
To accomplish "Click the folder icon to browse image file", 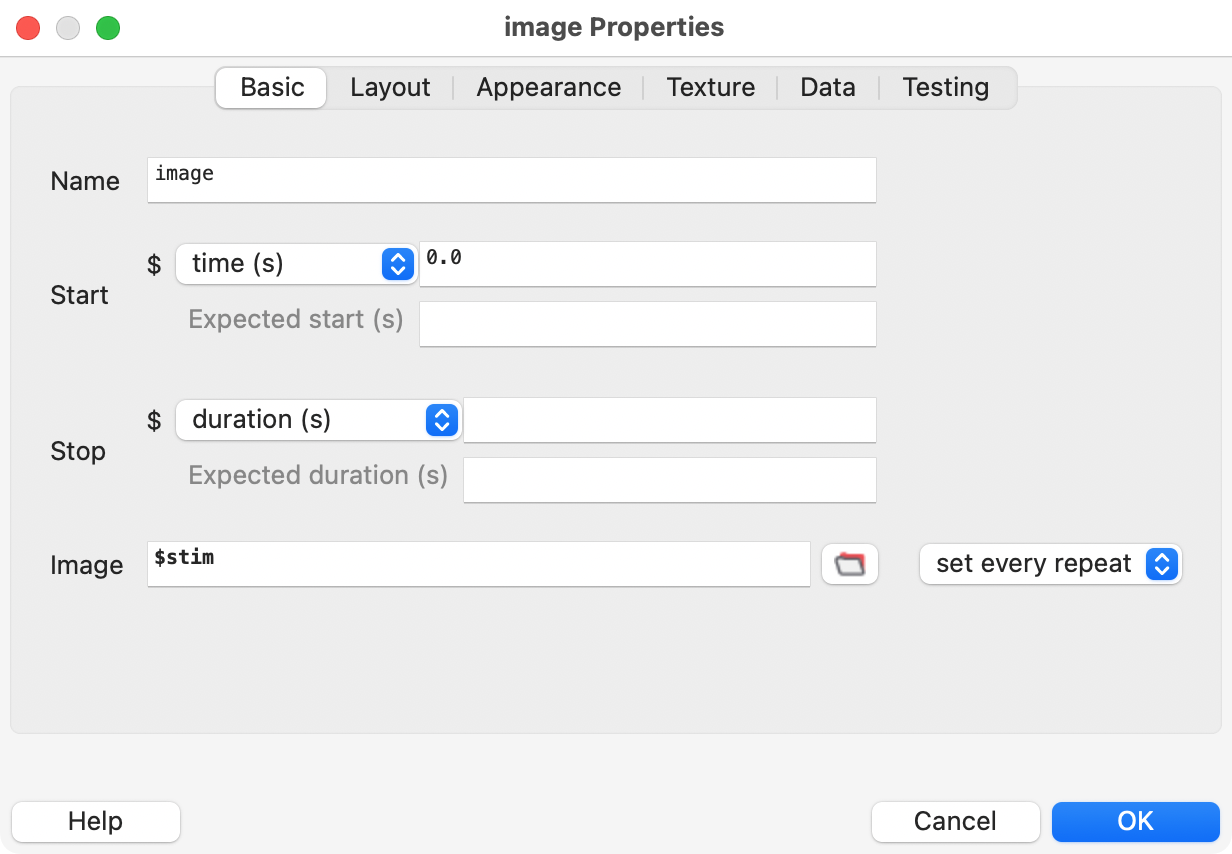I will [849, 564].
